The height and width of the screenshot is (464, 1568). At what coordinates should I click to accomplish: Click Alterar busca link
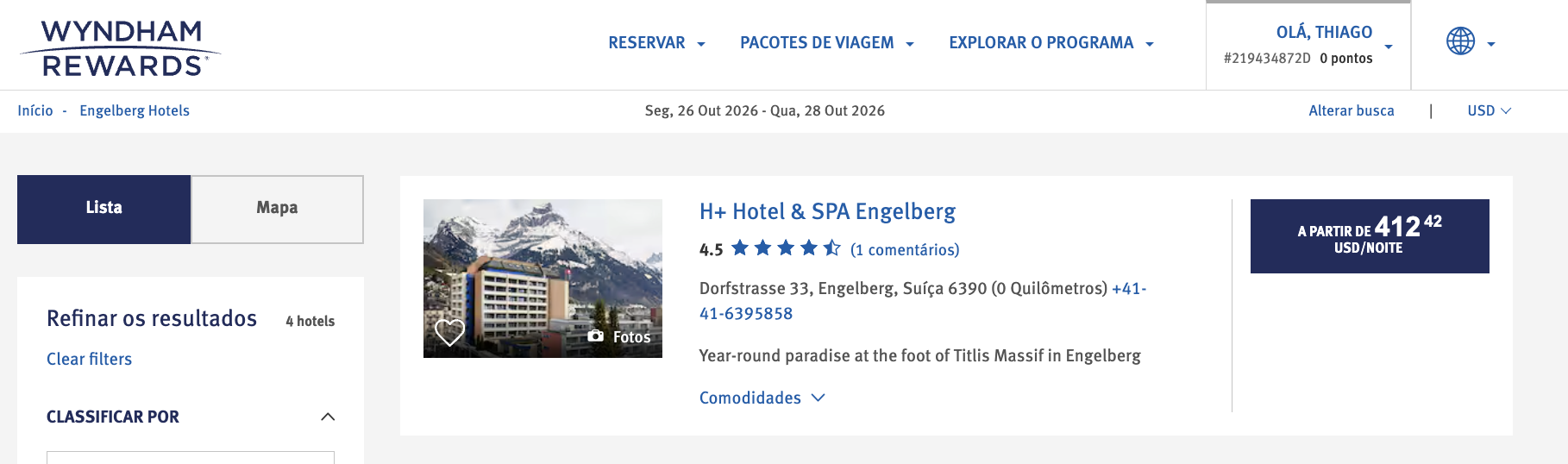[1351, 110]
